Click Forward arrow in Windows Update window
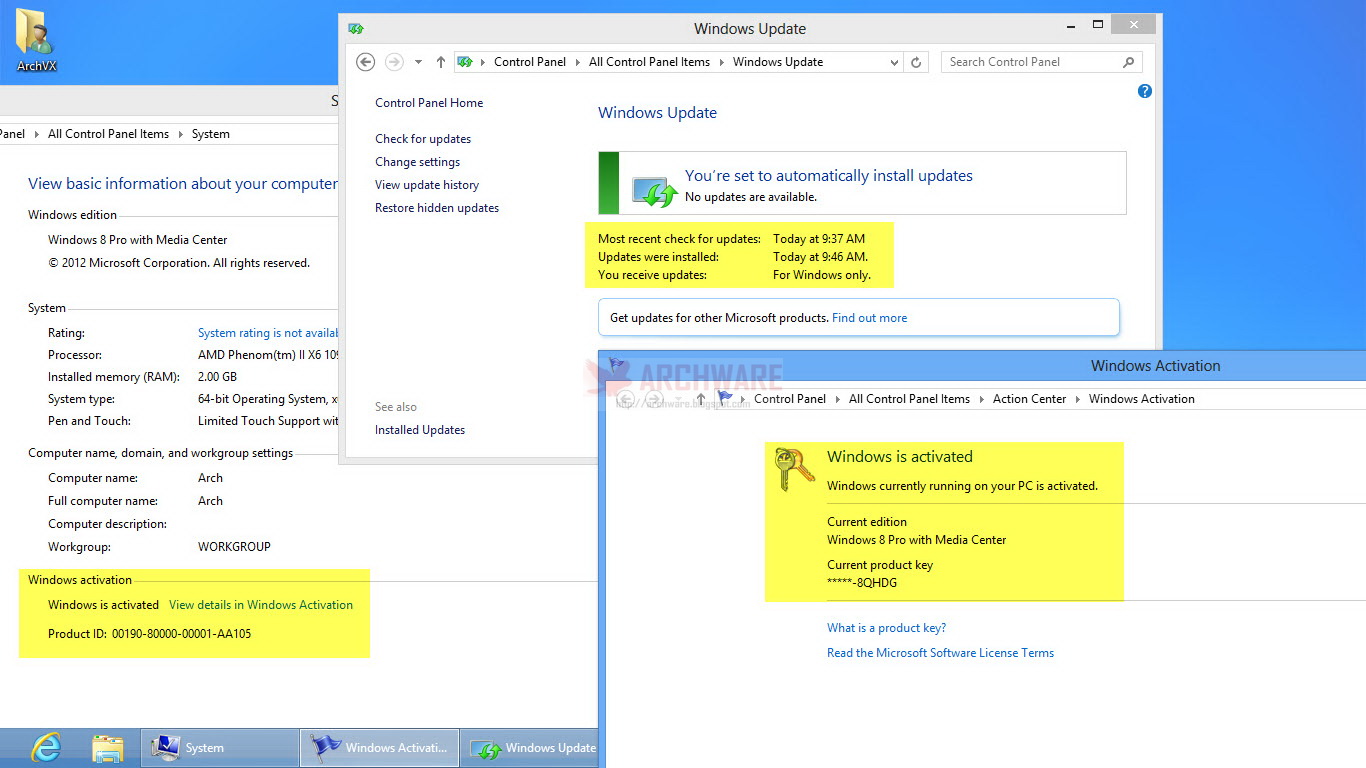Image resolution: width=1366 pixels, height=768 pixels. tap(395, 62)
